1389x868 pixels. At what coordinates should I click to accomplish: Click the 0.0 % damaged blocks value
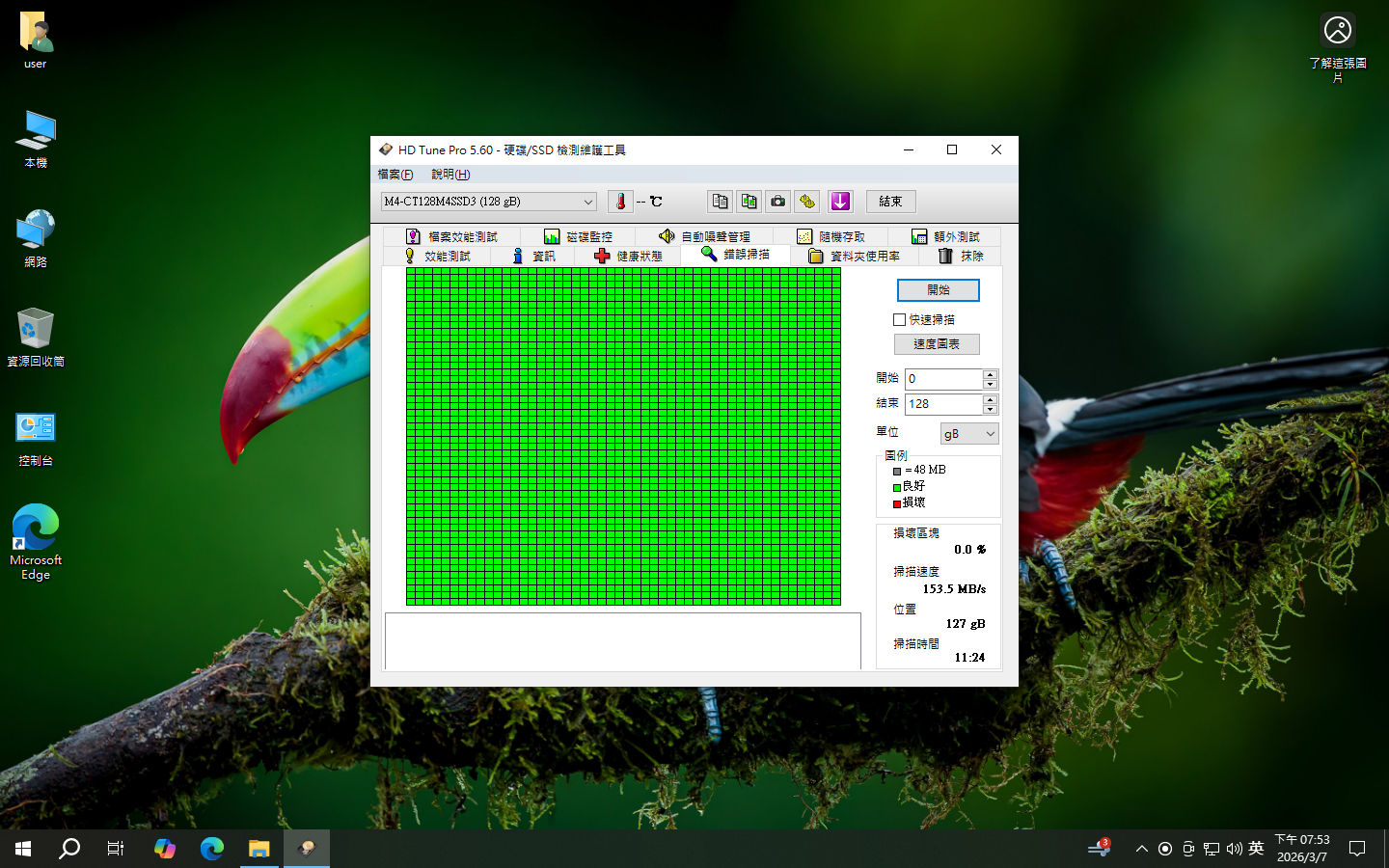click(x=969, y=549)
